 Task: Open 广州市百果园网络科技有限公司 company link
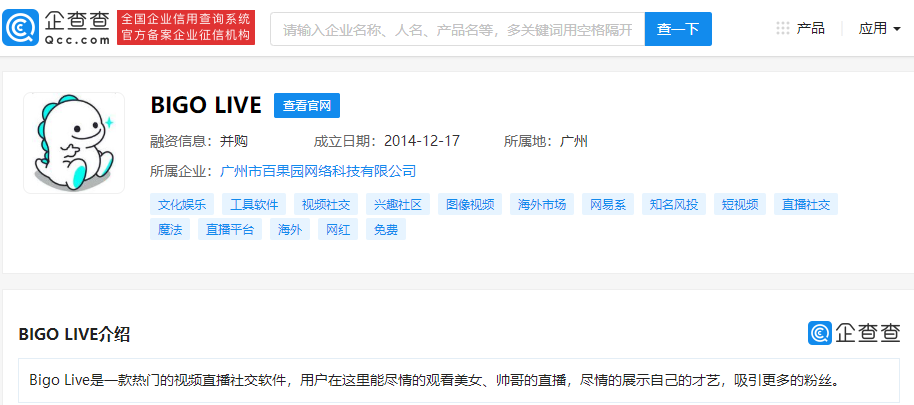point(318,171)
